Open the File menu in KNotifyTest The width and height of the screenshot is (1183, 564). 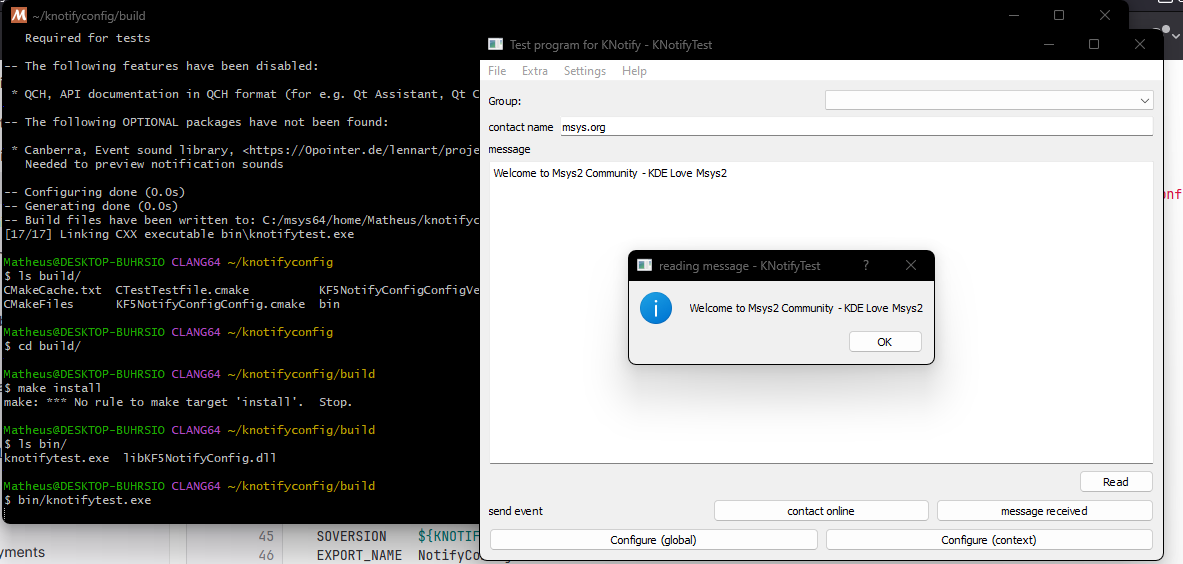click(x=497, y=71)
